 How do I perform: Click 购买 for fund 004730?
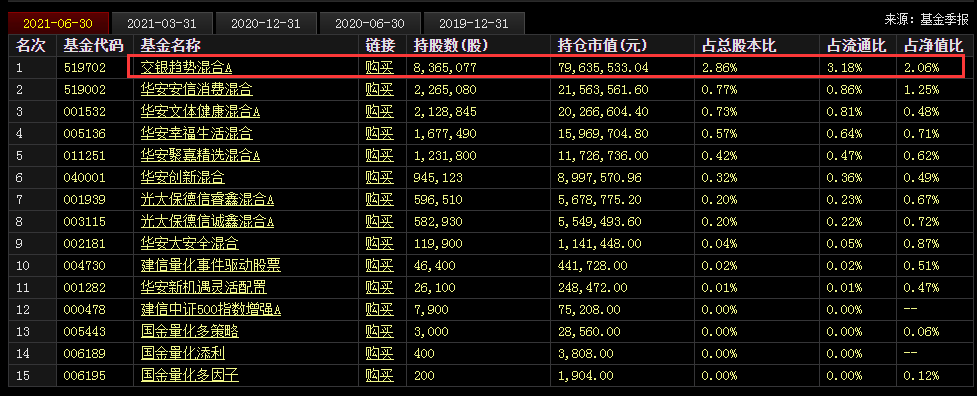click(x=379, y=266)
